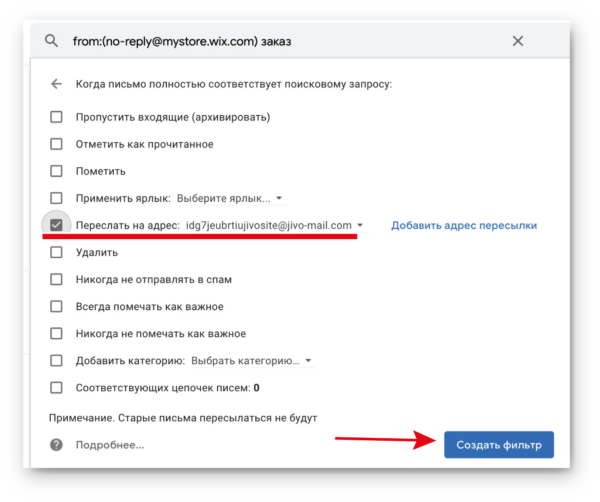Screen dimensions: 600x502
Task: Uncheck 'Переслать на адрес' checkbox
Action: 56,225
